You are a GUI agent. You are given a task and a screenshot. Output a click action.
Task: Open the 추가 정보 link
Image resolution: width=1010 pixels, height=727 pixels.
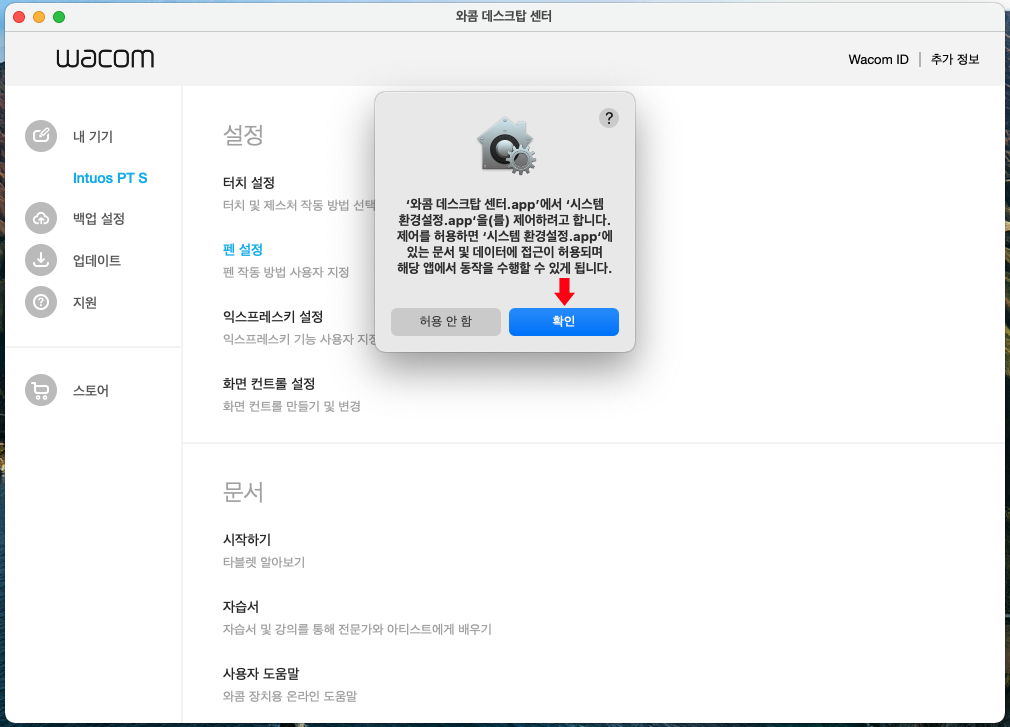point(955,59)
